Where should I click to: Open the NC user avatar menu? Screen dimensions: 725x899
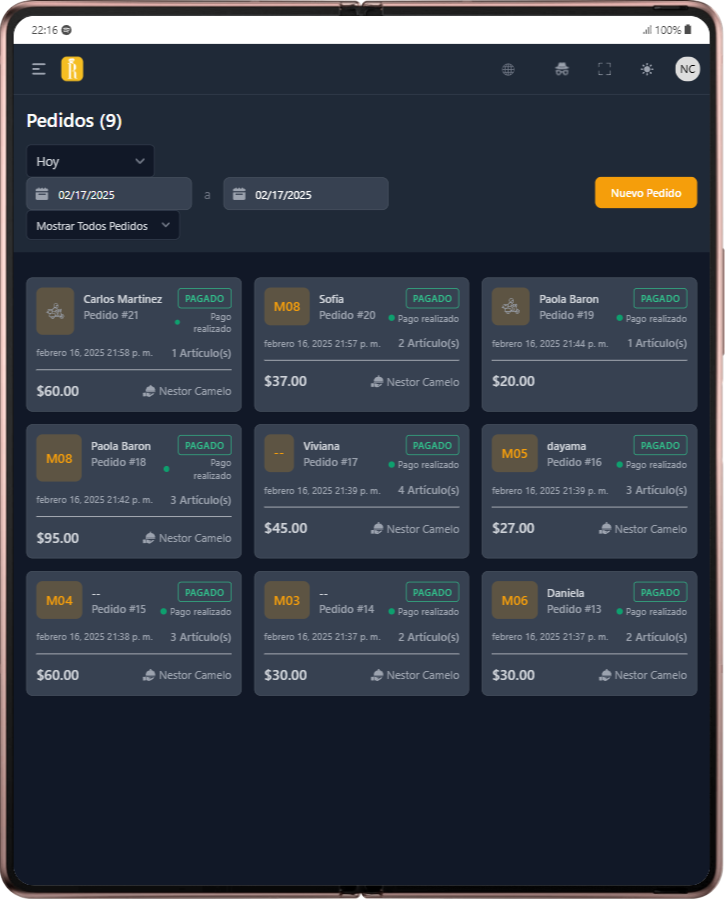coord(688,69)
